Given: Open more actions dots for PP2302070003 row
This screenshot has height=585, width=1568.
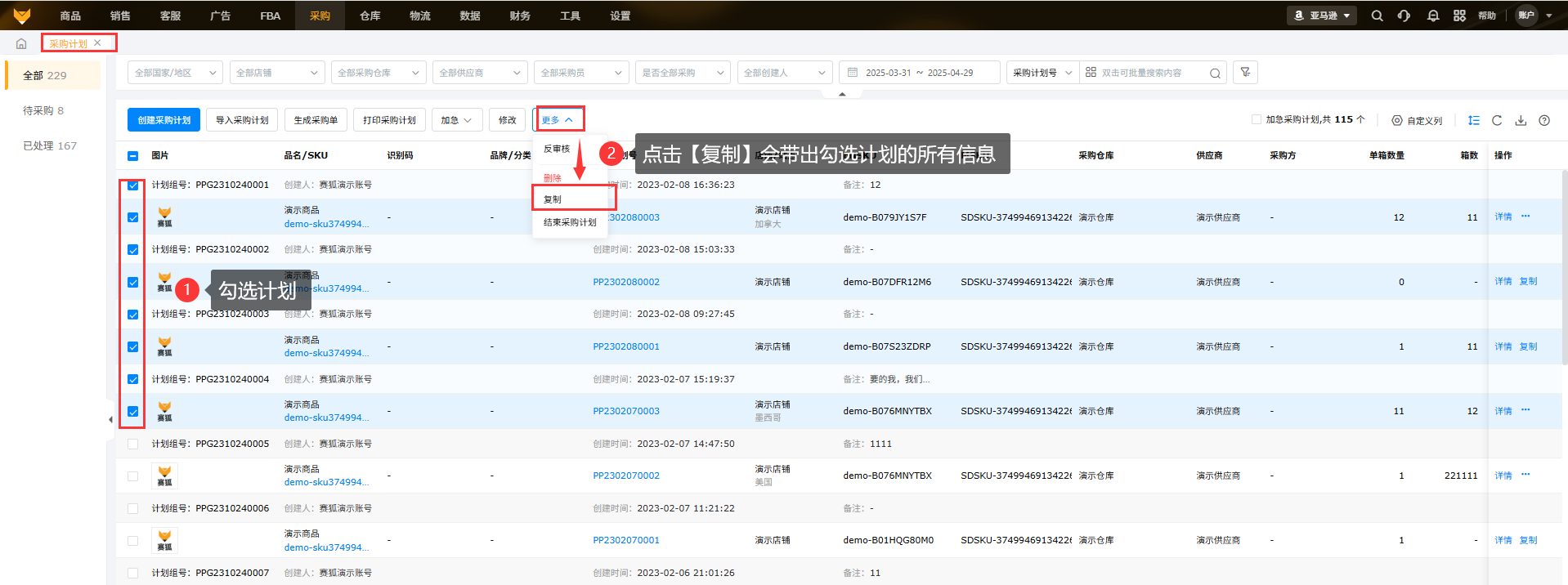Looking at the screenshot, I should 1525,410.
